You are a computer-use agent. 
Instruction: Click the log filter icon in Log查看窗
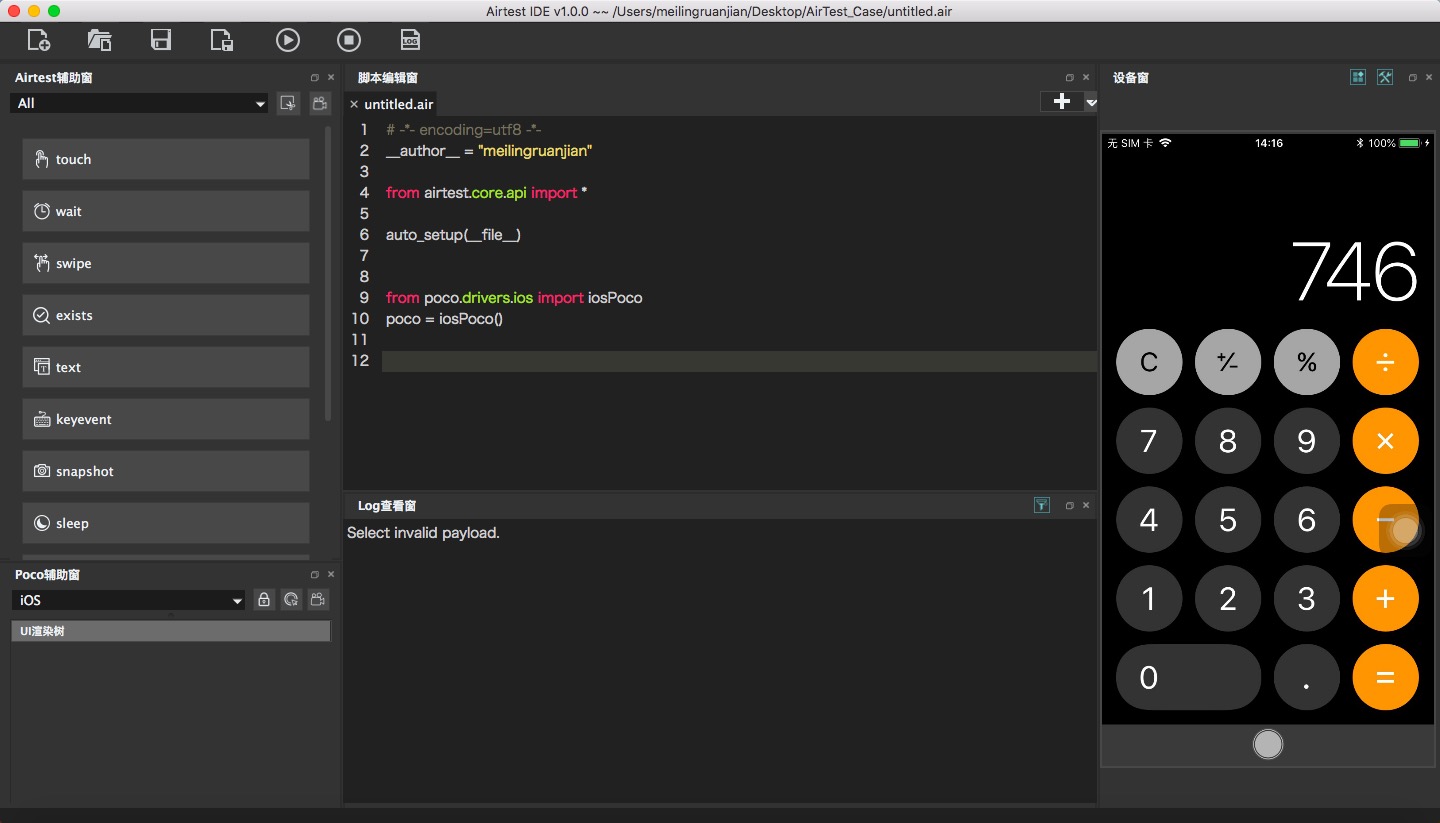[x=1042, y=505]
